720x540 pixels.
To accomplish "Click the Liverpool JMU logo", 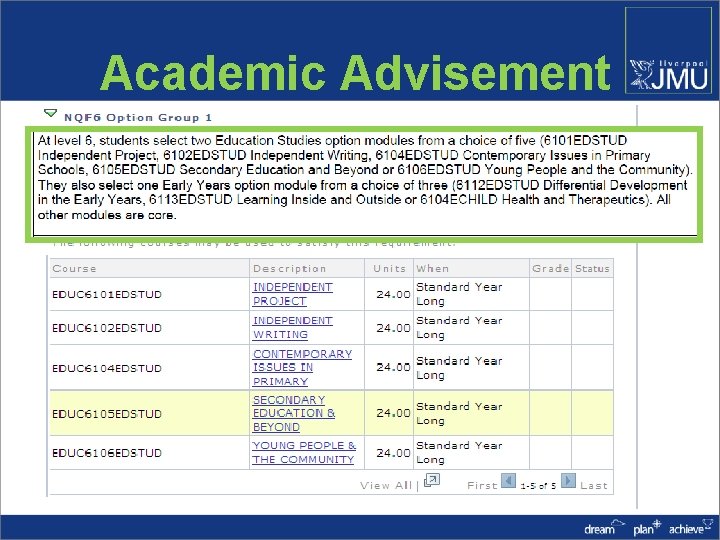I will [668, 51].
